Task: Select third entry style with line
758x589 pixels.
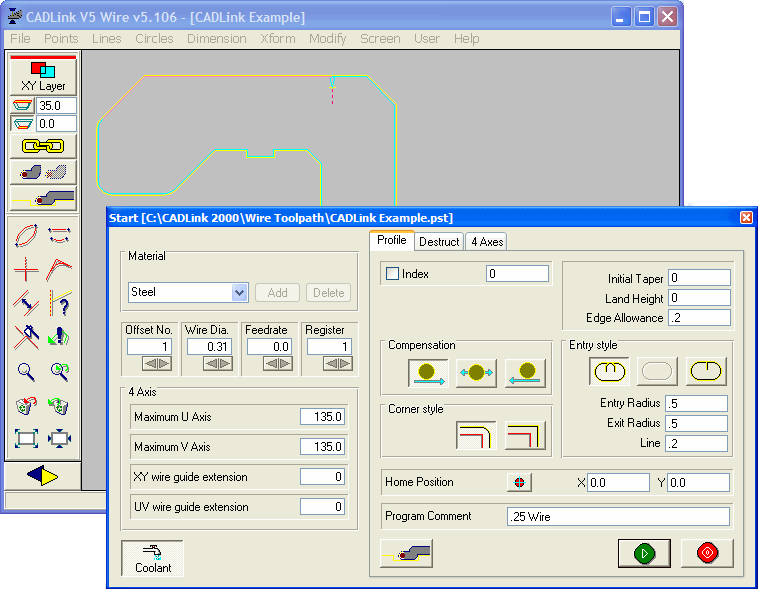Action: point(706,371)
